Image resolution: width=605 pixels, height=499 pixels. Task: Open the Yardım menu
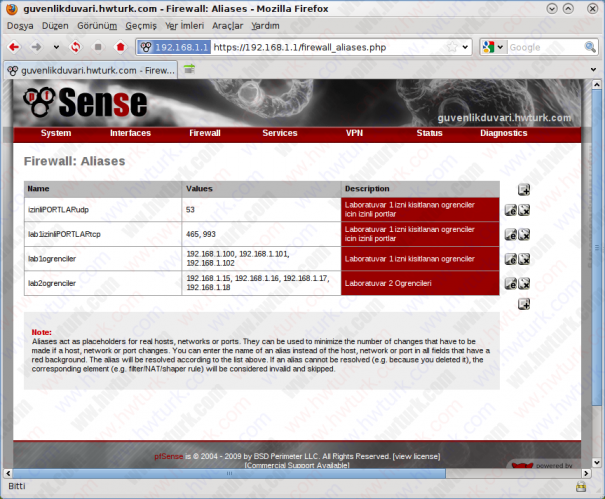click(265, 26)
